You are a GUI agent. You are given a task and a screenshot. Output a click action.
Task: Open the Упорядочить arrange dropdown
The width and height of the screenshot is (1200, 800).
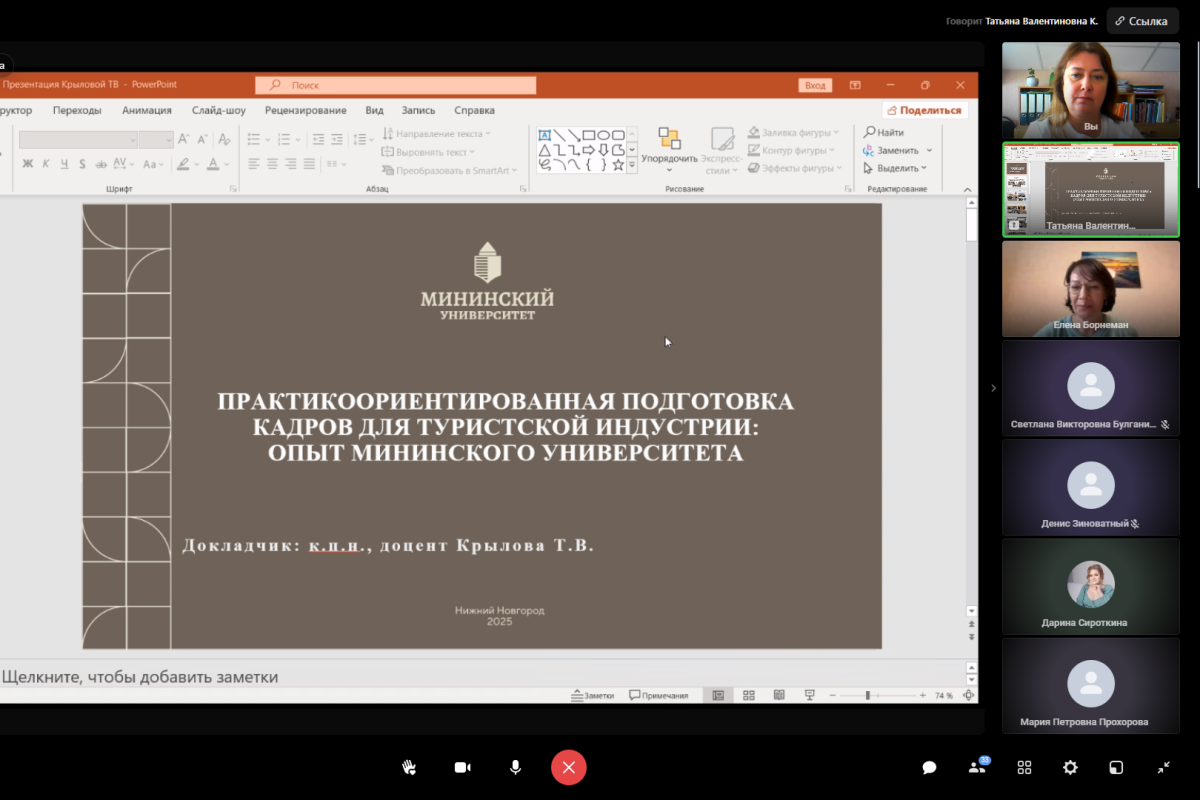click(x=670, y=148)
